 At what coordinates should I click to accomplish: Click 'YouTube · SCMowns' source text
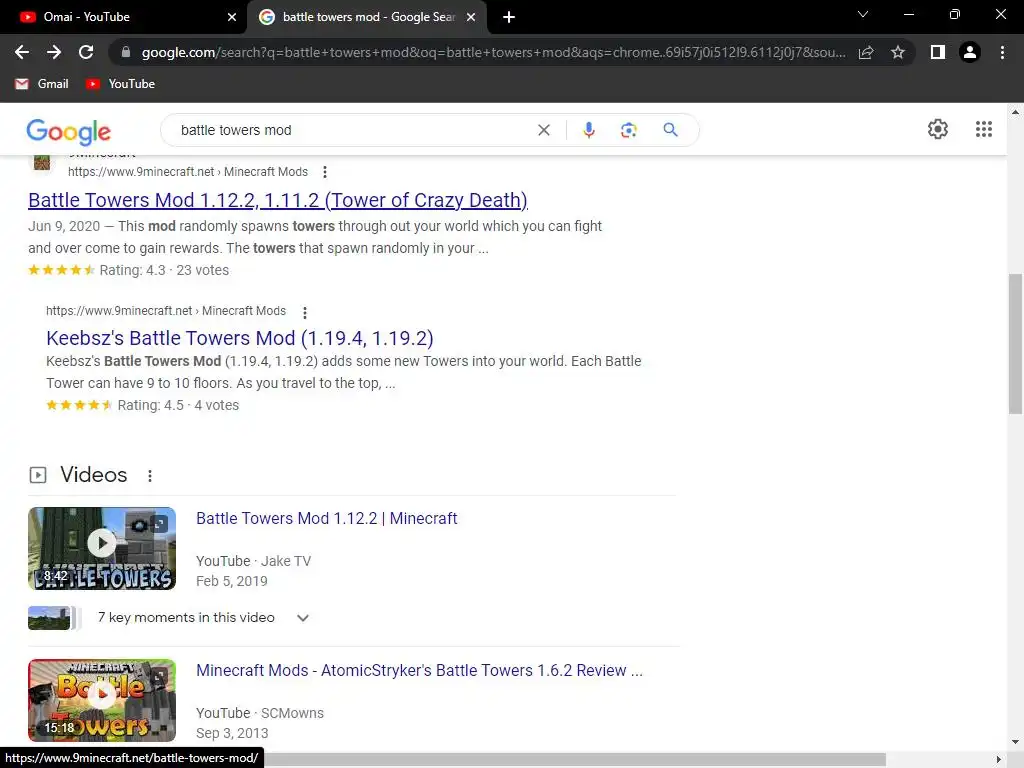tap(260, 713)
